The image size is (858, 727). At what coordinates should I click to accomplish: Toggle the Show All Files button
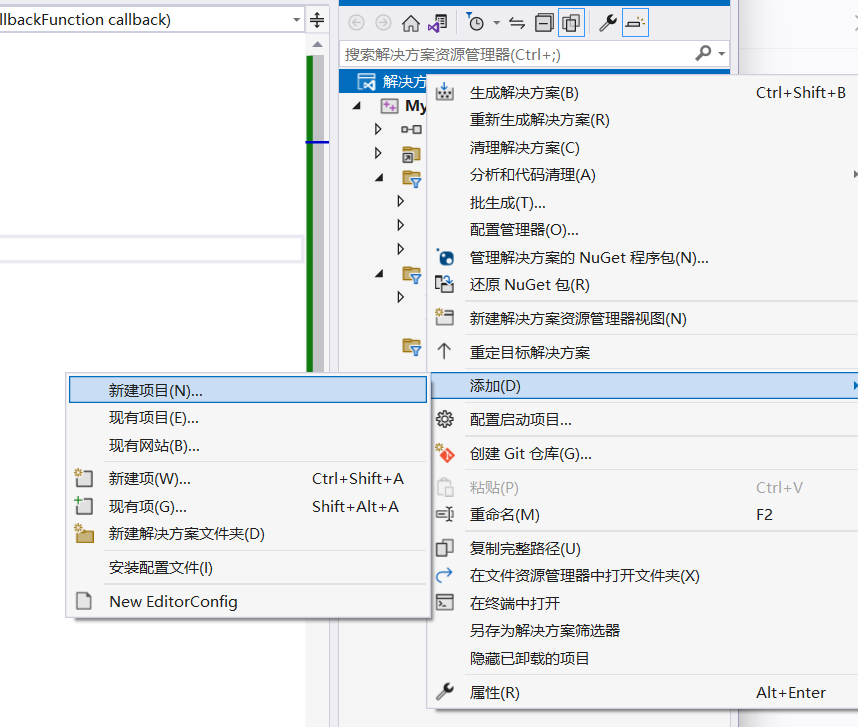[x=571, y=23]
